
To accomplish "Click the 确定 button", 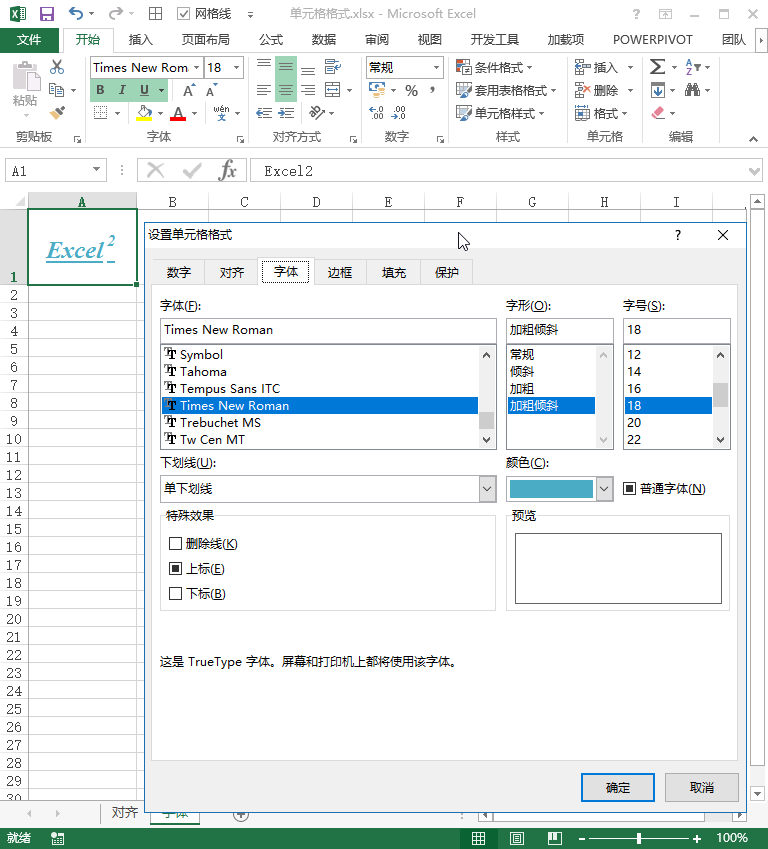I will click(618, 787).
